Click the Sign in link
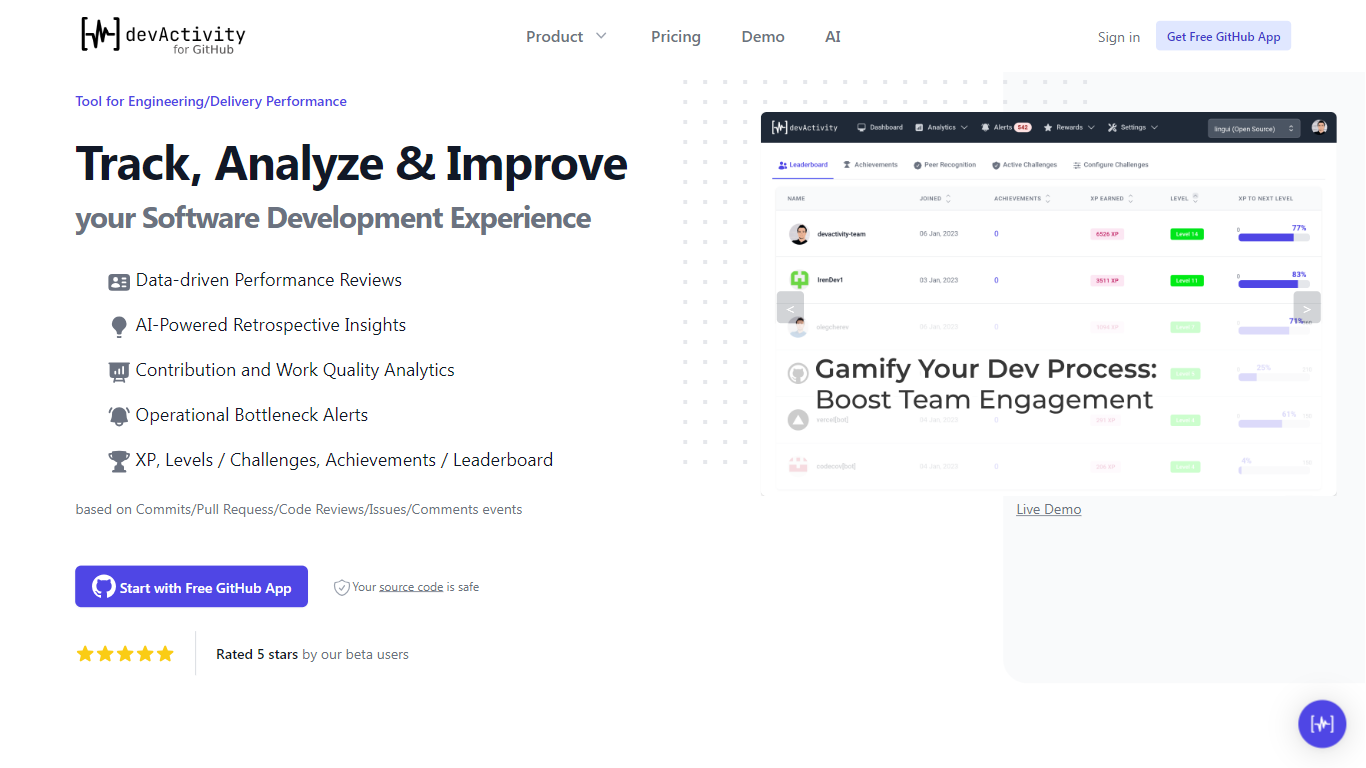 click(1119, 37)
